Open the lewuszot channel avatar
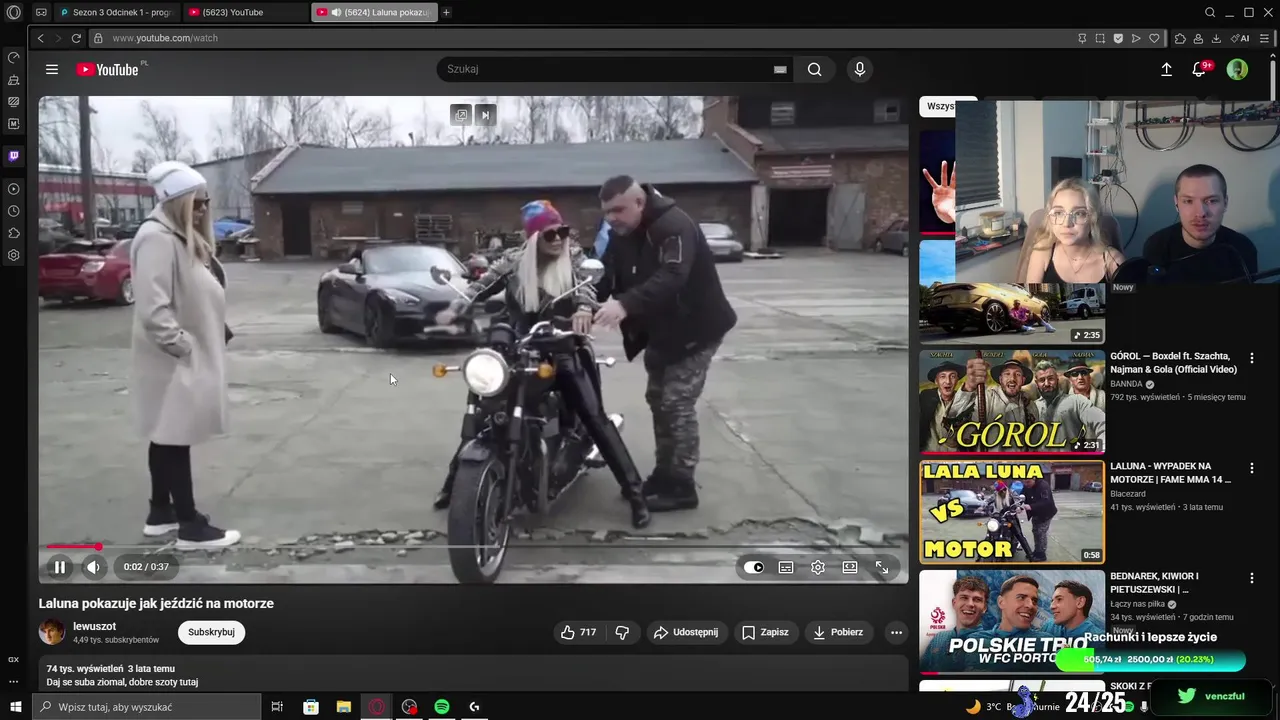 point(52,632)
